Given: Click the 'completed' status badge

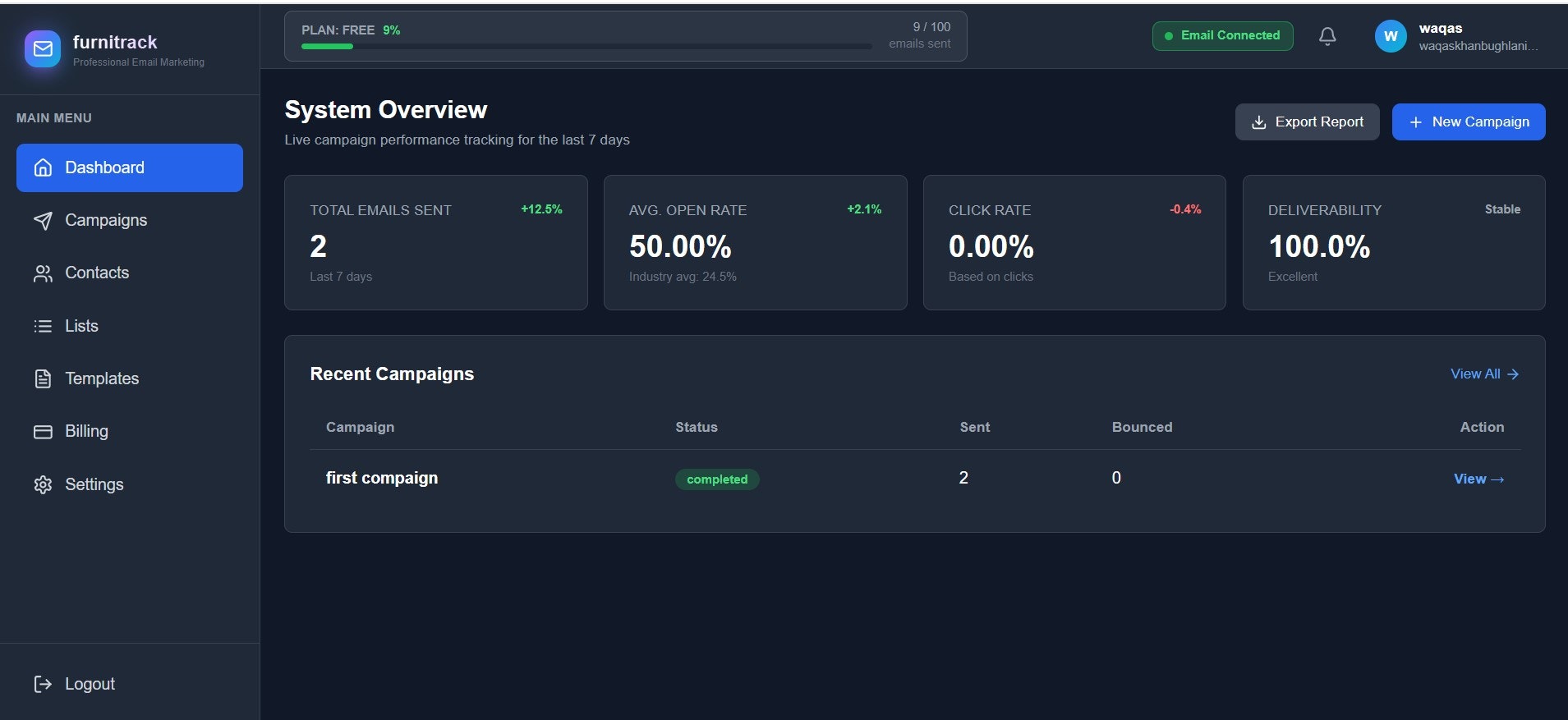Looking at the screenshot, I should 717,479.
